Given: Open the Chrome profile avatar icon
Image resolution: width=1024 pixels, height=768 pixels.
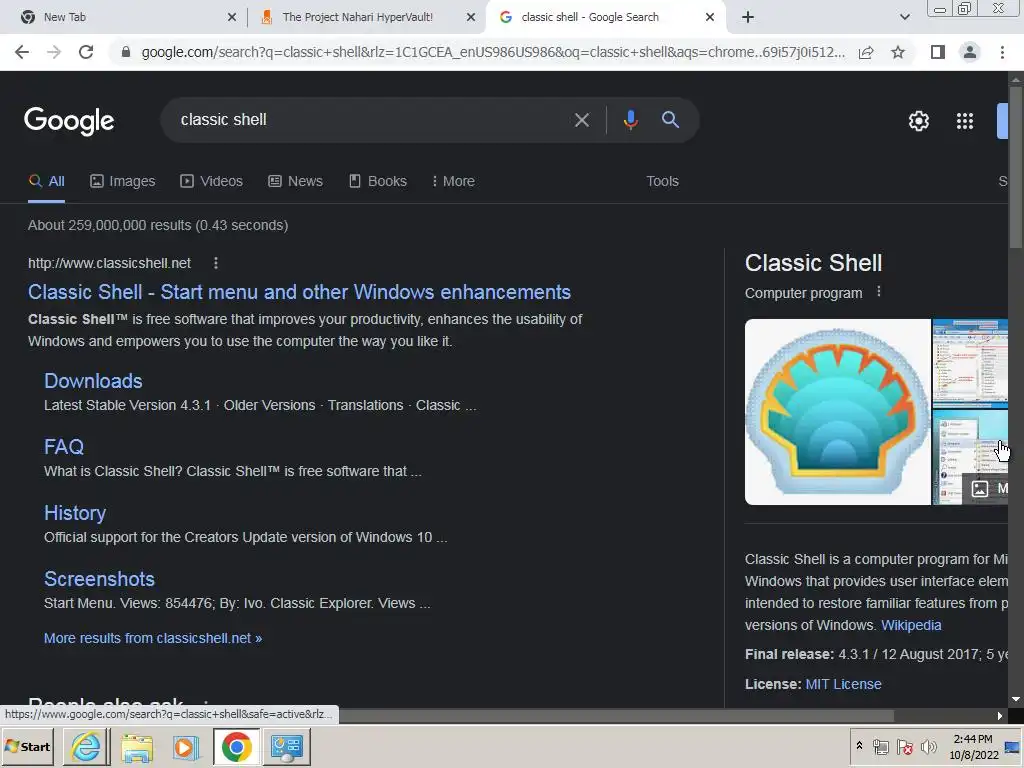Looking at the screenshot, I should (x=970, y=52).
